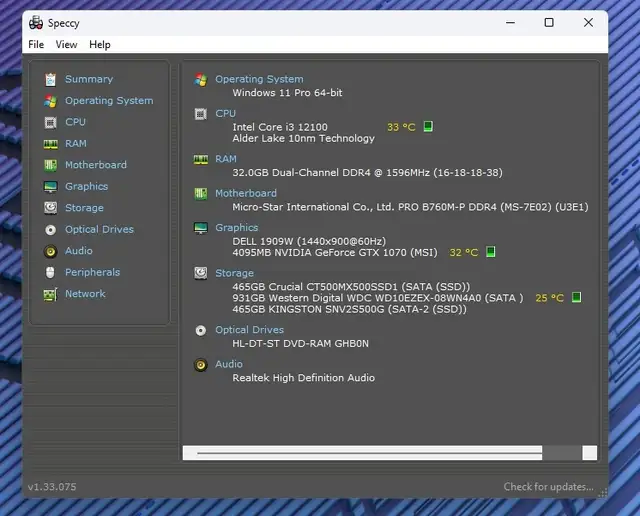Click the Optical Drives disc icon in sidebar
The width and height of the screenshot is (640, 516).
click(50, 230)
